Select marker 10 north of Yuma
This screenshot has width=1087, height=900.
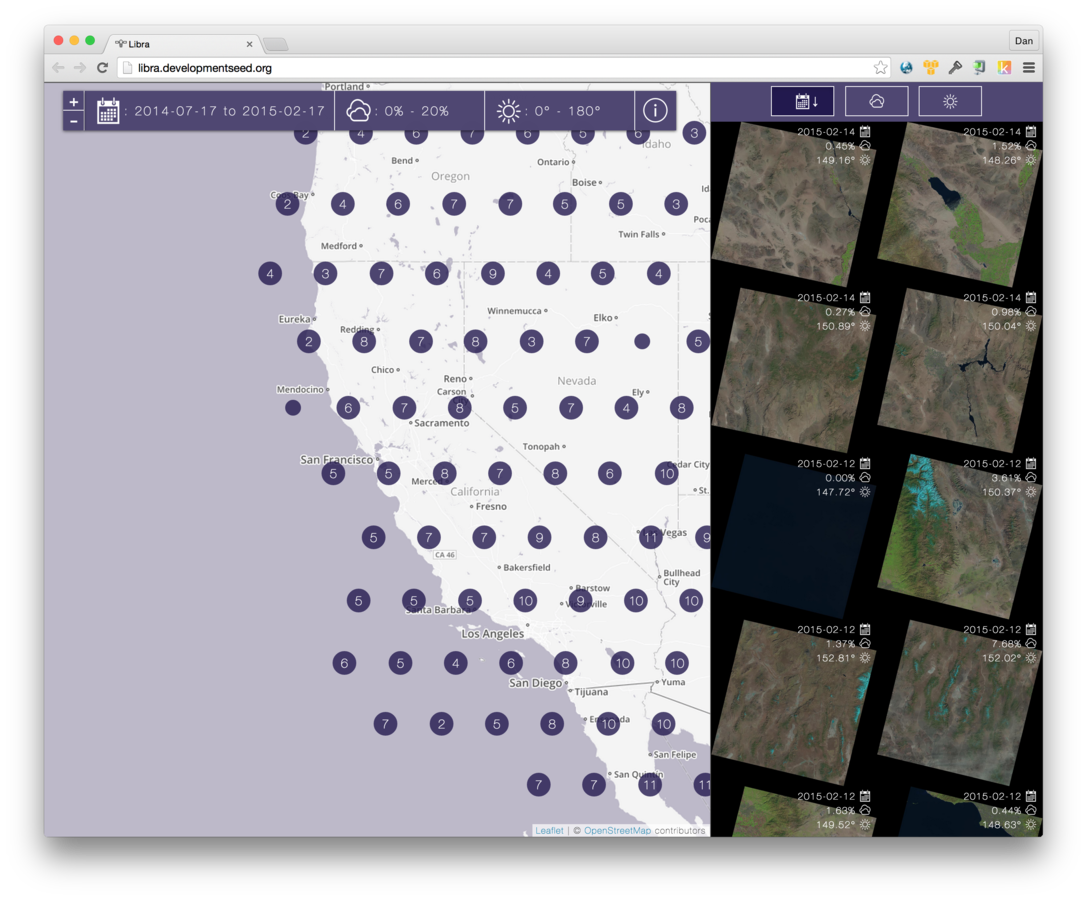677,663
